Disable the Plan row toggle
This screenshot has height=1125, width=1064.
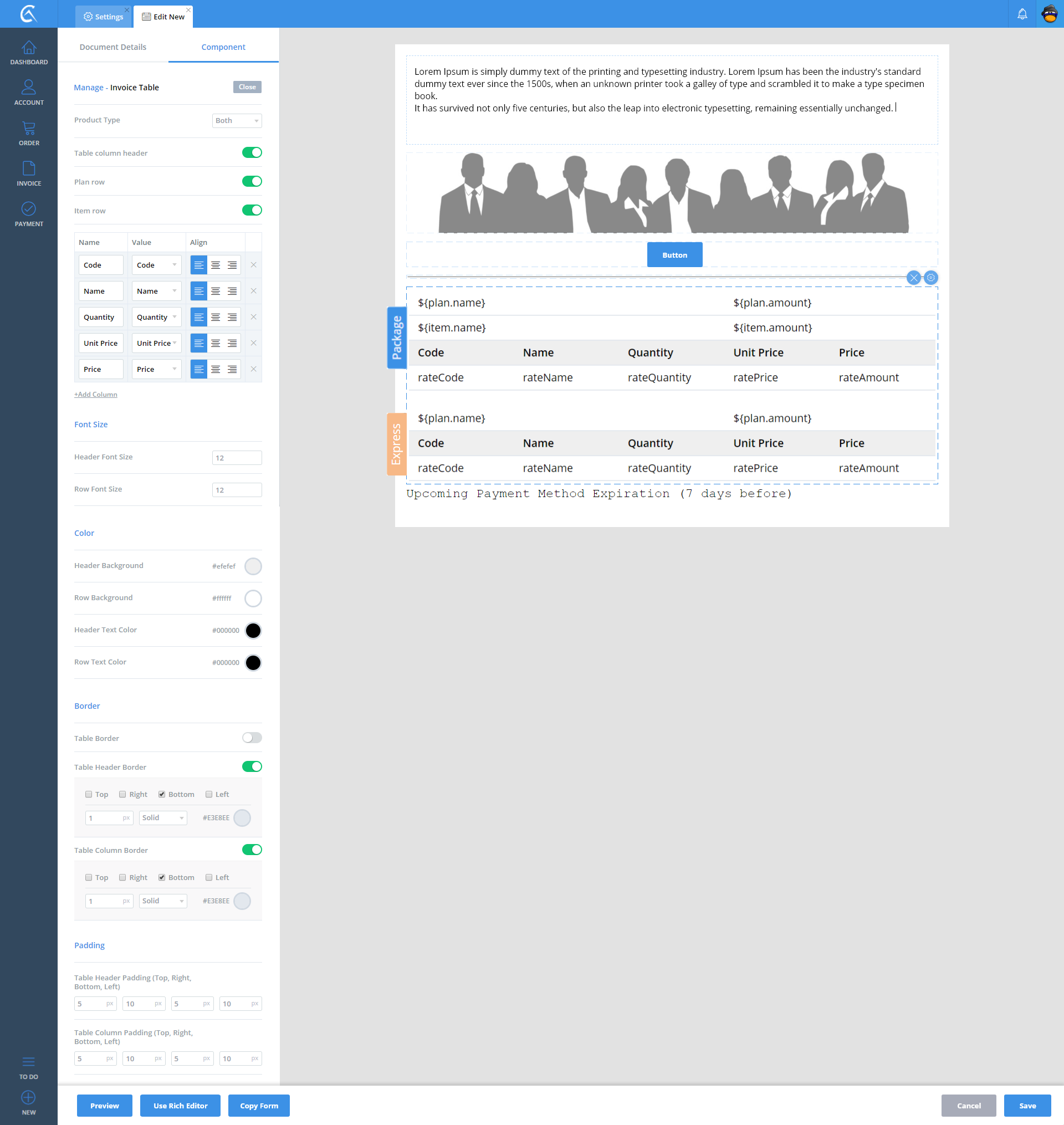coord(252,181)
